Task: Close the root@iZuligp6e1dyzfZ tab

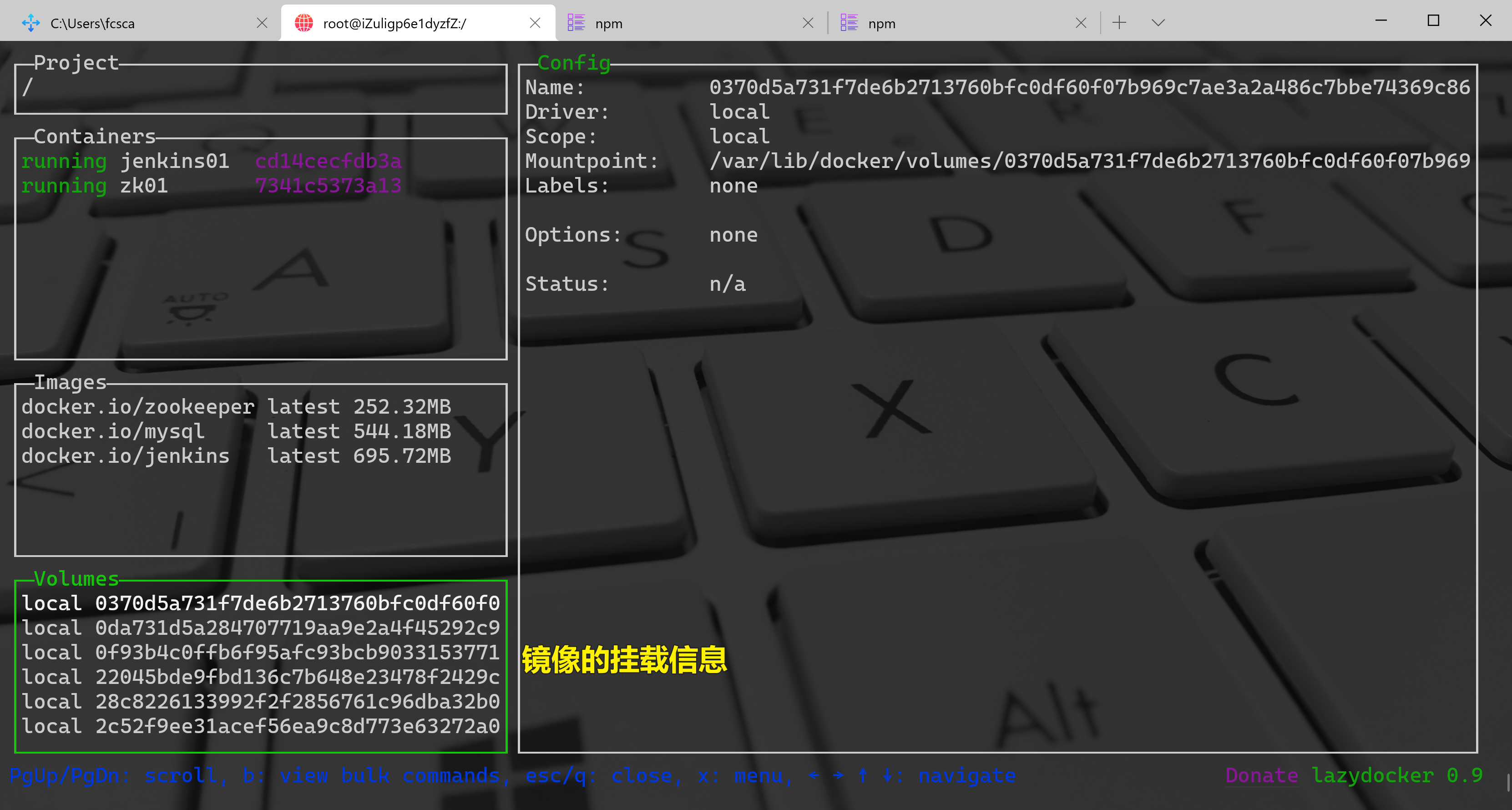Action: [x=535, y=23]
